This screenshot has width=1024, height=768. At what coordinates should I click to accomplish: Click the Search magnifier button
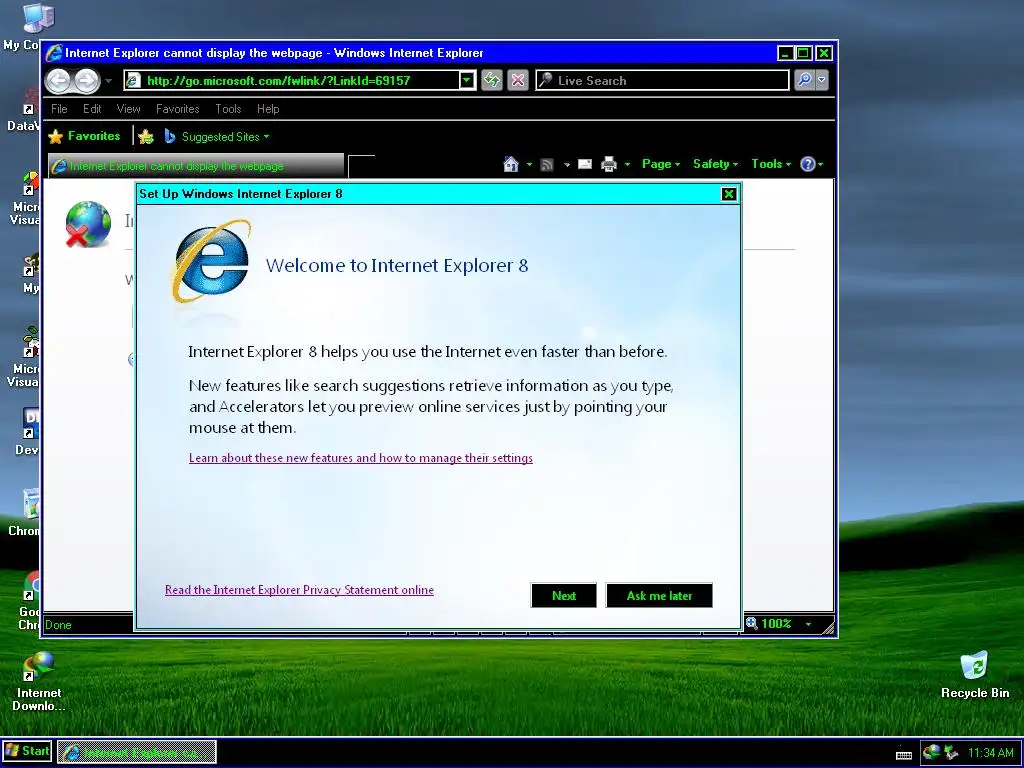tap(805, 80)
